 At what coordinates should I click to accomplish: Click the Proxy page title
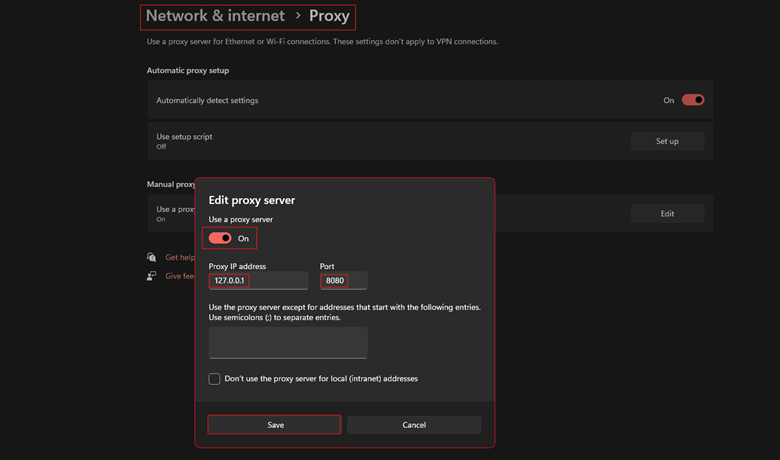pyautogui.click(x=329, y=16)
